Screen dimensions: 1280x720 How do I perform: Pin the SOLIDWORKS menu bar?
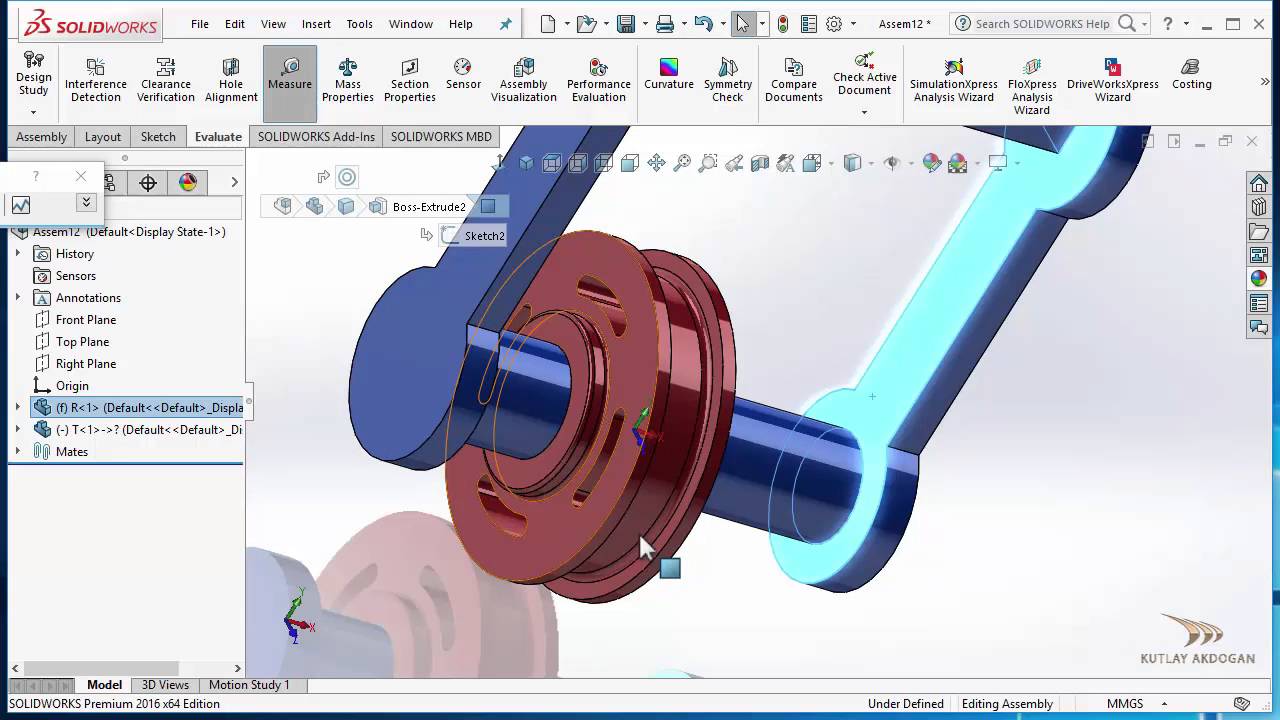click(505, 24)
